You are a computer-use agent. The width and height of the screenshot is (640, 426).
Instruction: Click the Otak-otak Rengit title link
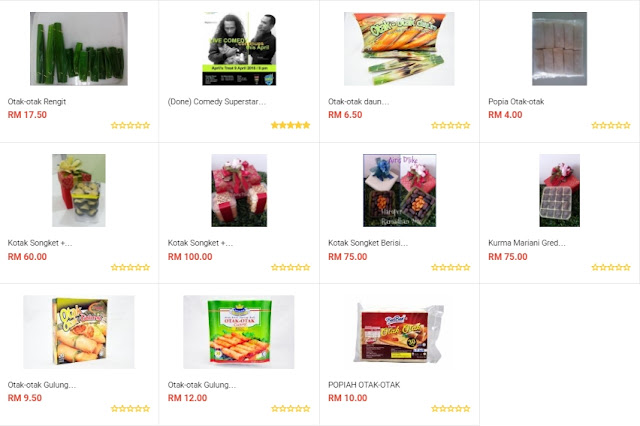[x=37, y=102]
